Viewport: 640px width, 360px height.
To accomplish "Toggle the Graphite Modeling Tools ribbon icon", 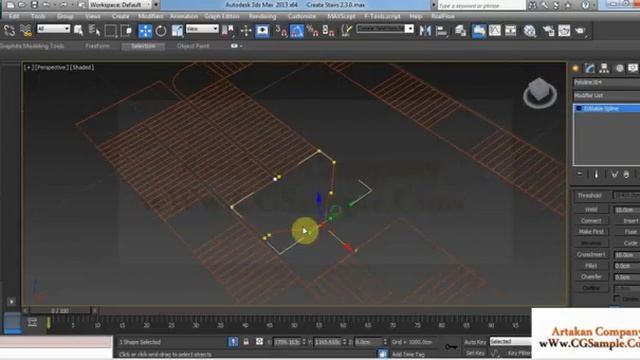I will (479, 31).
